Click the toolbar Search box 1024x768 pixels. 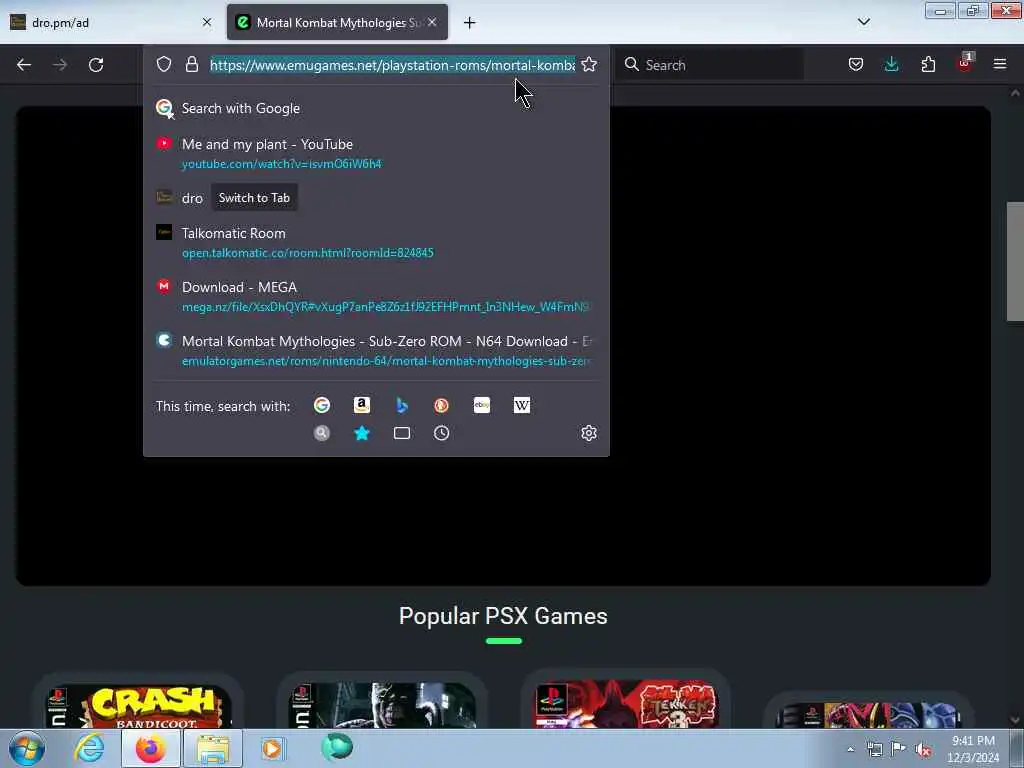tap(711, 65)
